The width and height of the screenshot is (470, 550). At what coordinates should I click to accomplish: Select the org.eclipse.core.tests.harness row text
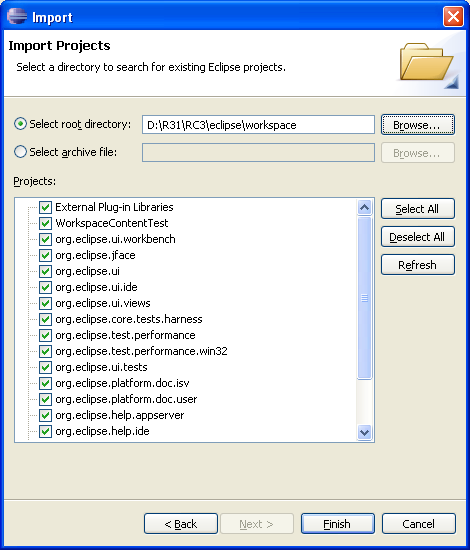129,319
